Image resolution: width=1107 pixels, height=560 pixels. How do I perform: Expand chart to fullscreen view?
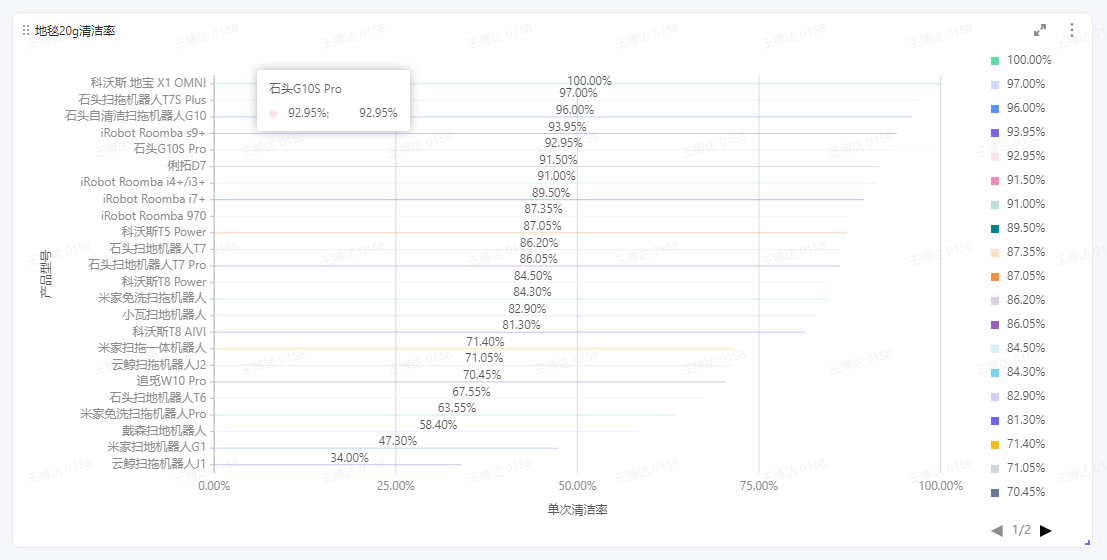click(x=1040, y=30)
